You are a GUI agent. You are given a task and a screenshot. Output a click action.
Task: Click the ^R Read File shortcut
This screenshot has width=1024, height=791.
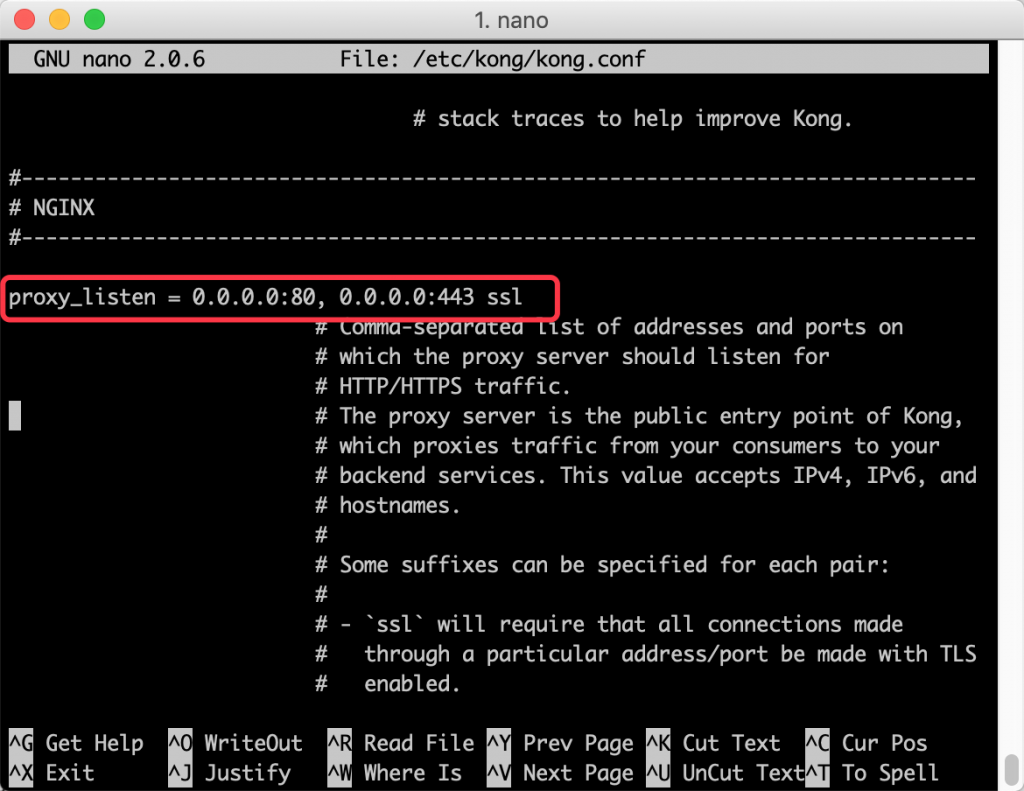pos(401,743)
